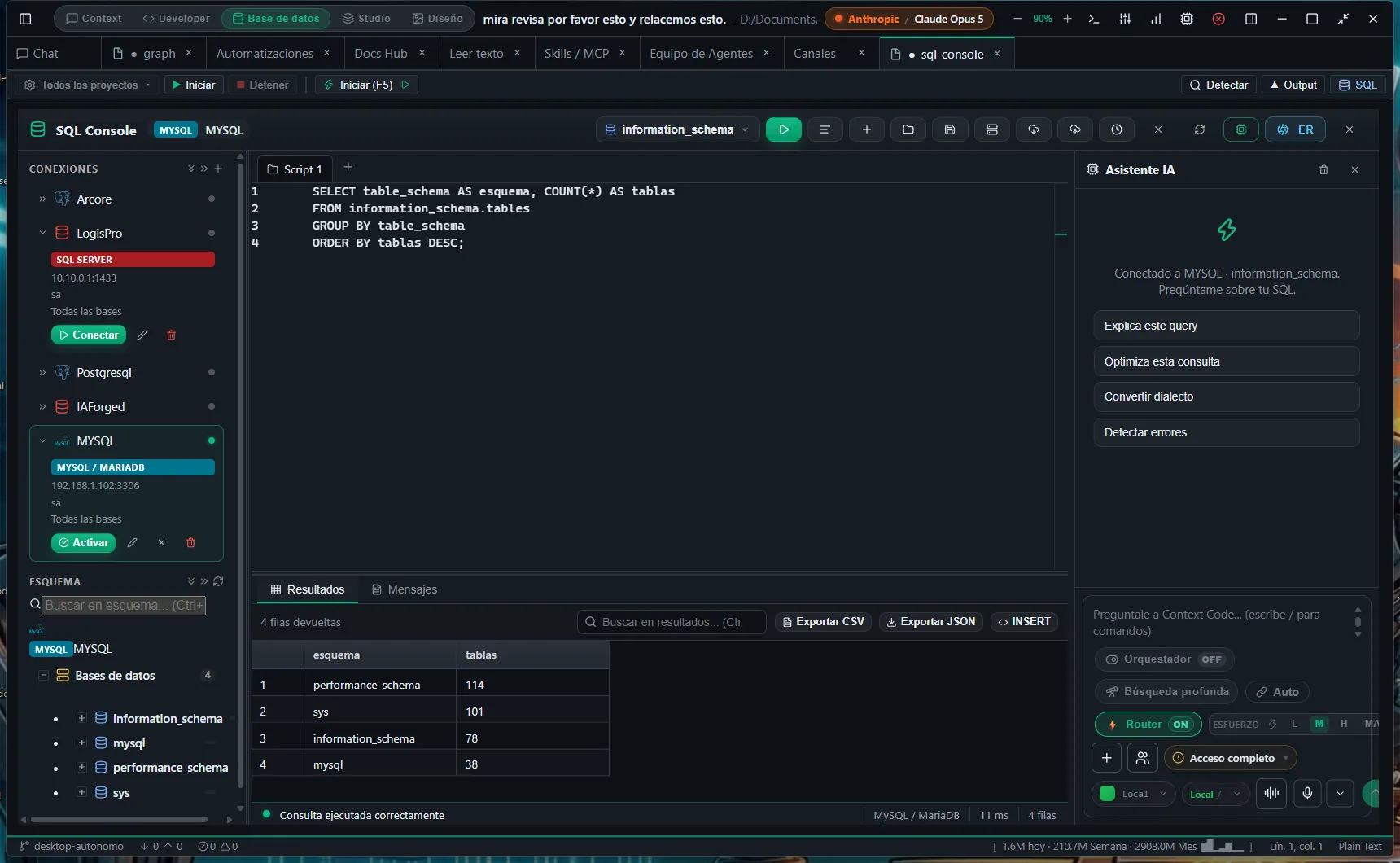Select effort level M

1319,724
